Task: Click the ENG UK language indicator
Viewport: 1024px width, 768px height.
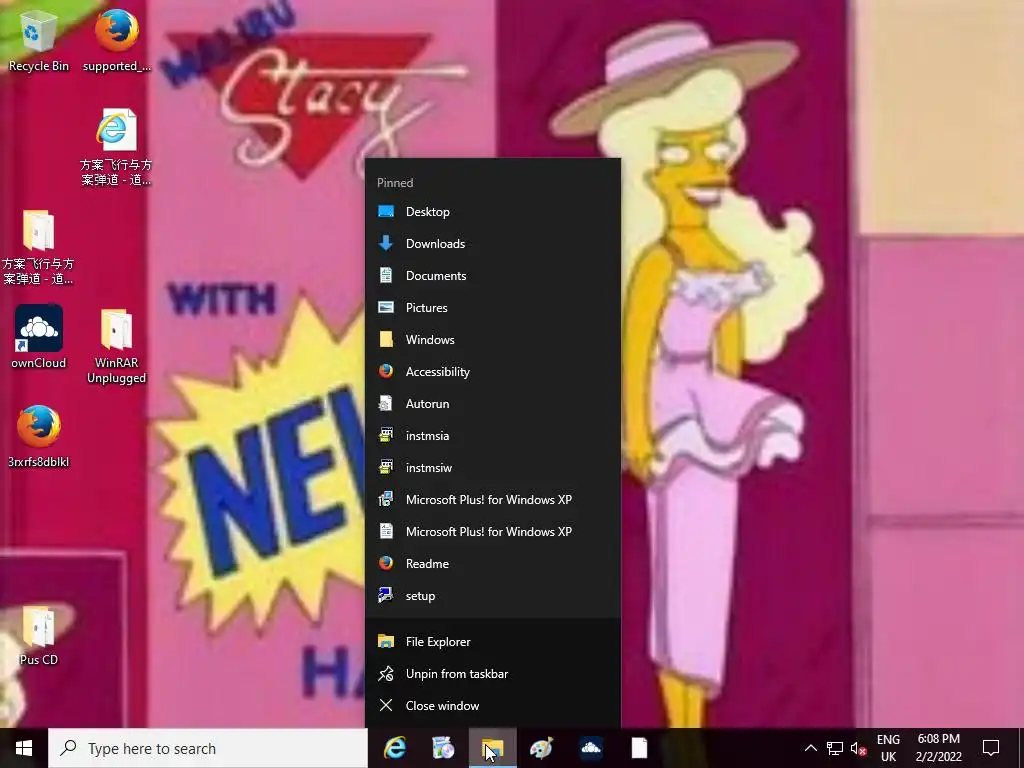Action: tap(888, 748)
